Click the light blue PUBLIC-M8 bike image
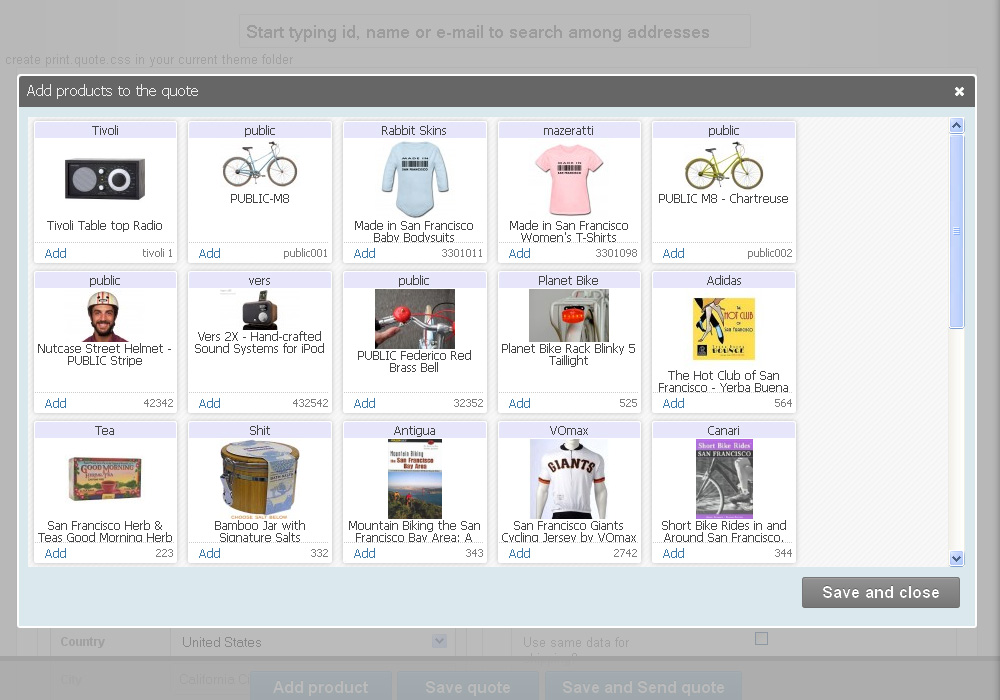This screenshot has height=700, width=1000. 260,164
